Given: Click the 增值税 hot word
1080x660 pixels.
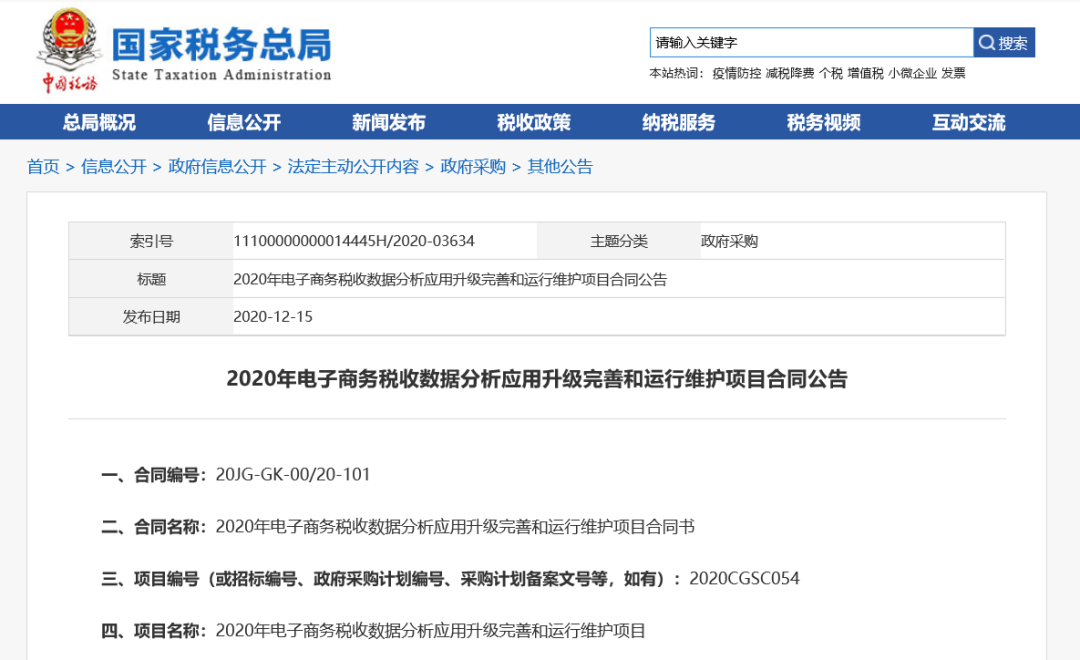Looking at the screenshot, I should pyautogui.click(x=867, y=72).
